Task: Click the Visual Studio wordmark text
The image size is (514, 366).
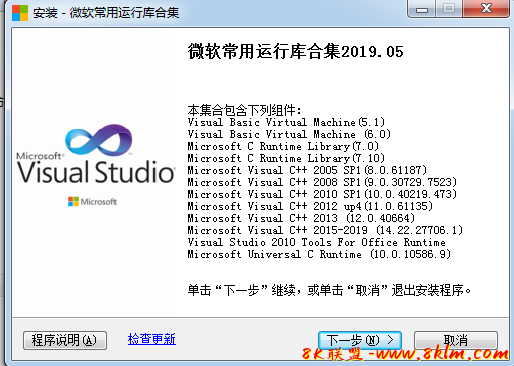Action: coord(96,172)
